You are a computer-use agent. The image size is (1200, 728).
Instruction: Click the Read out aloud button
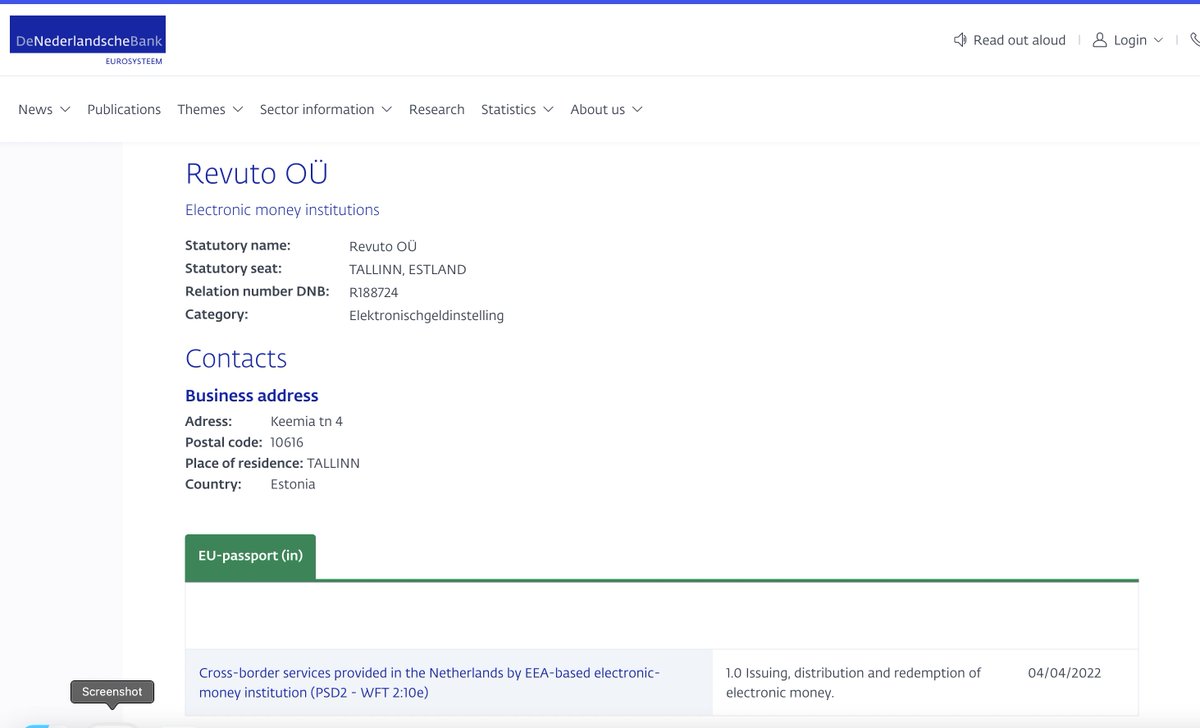[x=1009, y=40]
